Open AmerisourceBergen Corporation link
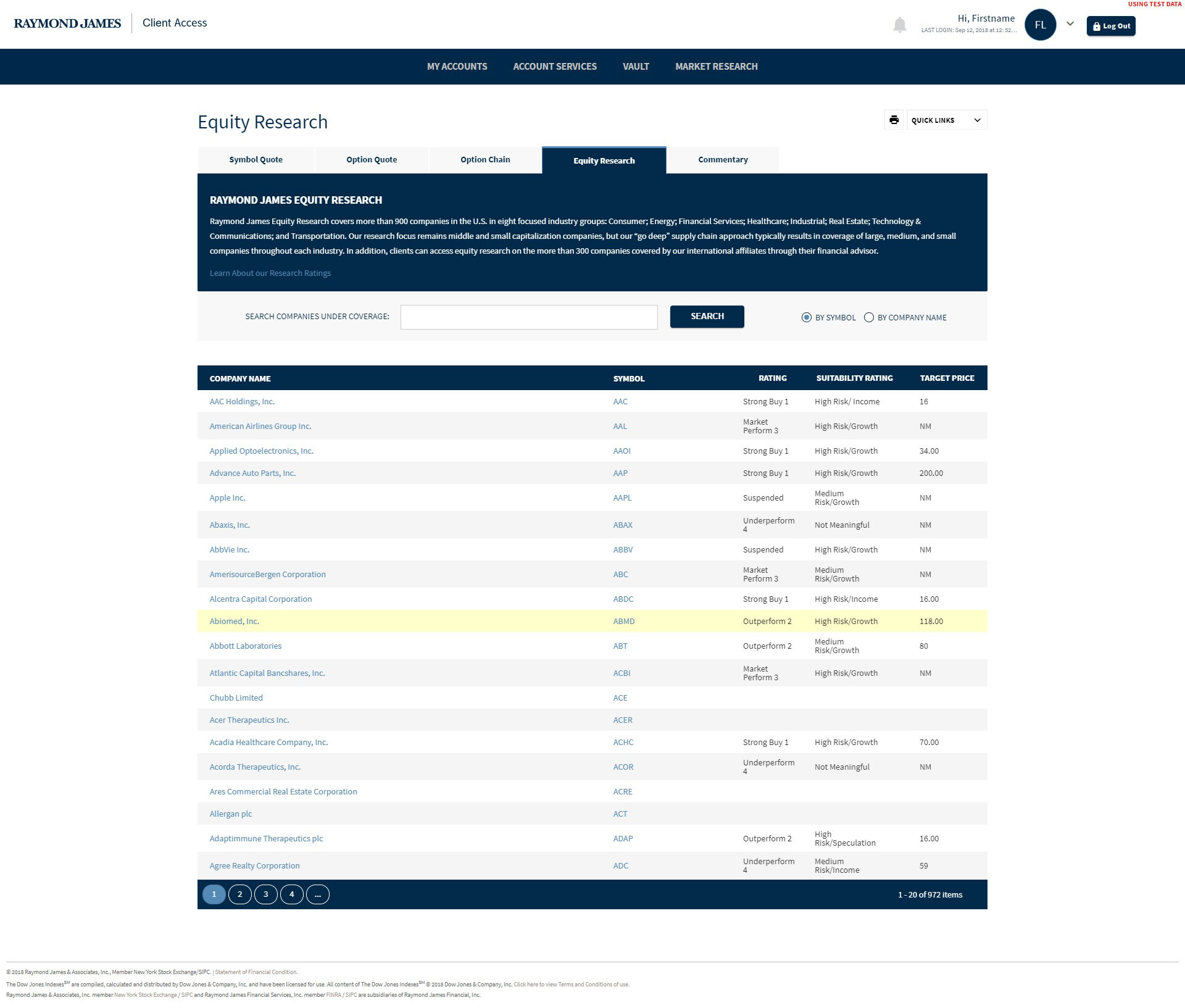Viewport: 1185px width, 1008px height. point(267,574)
